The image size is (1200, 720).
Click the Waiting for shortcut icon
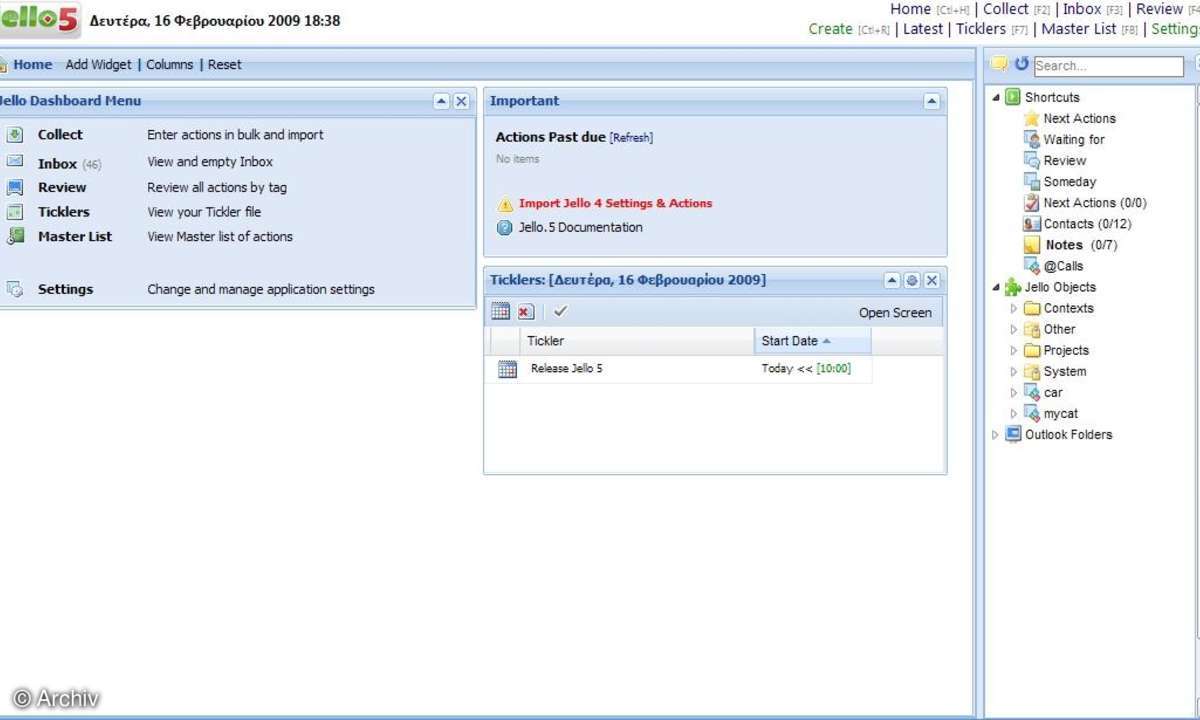tap(1032, 140)
